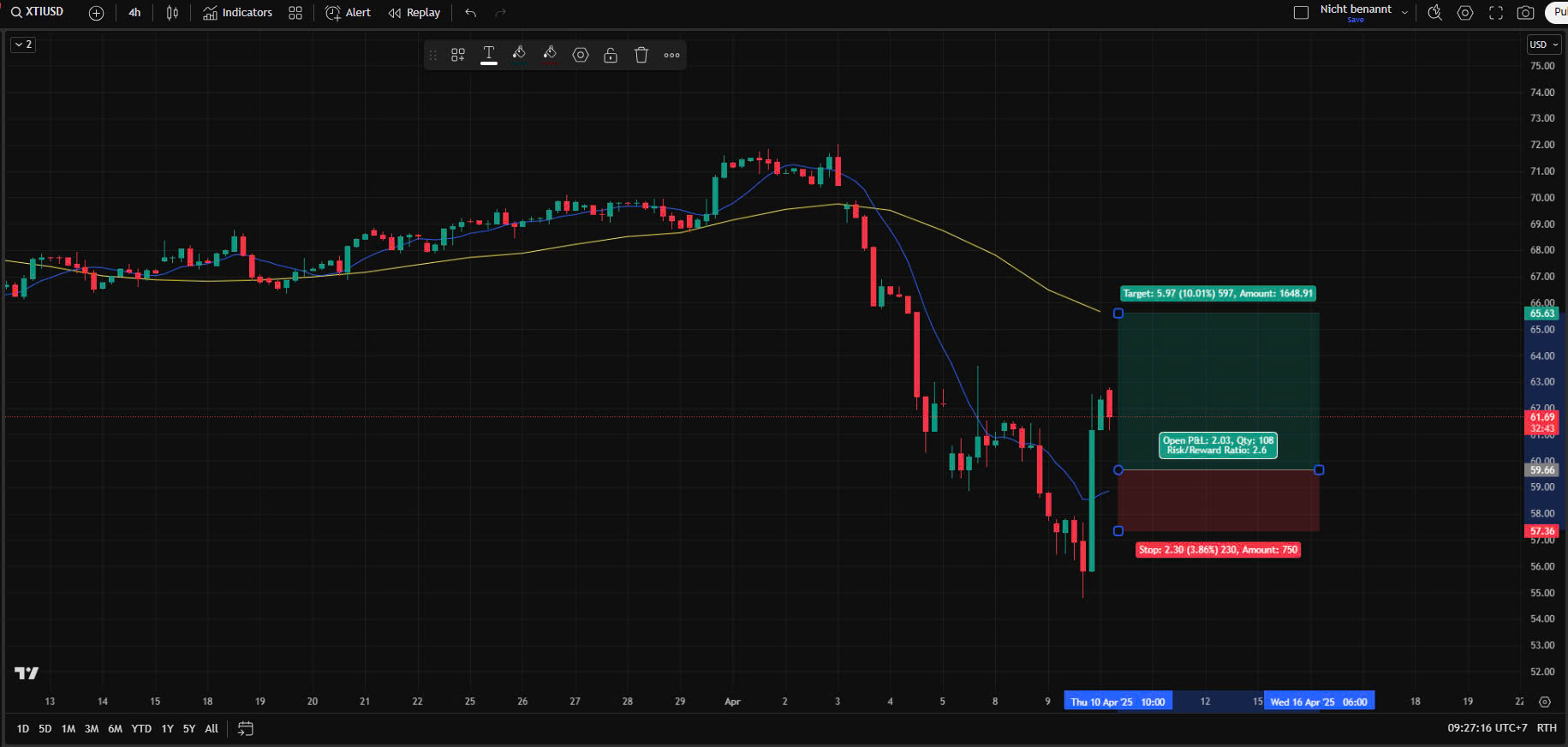
Task: Enter fullscreen mode
Action: 1495,13
